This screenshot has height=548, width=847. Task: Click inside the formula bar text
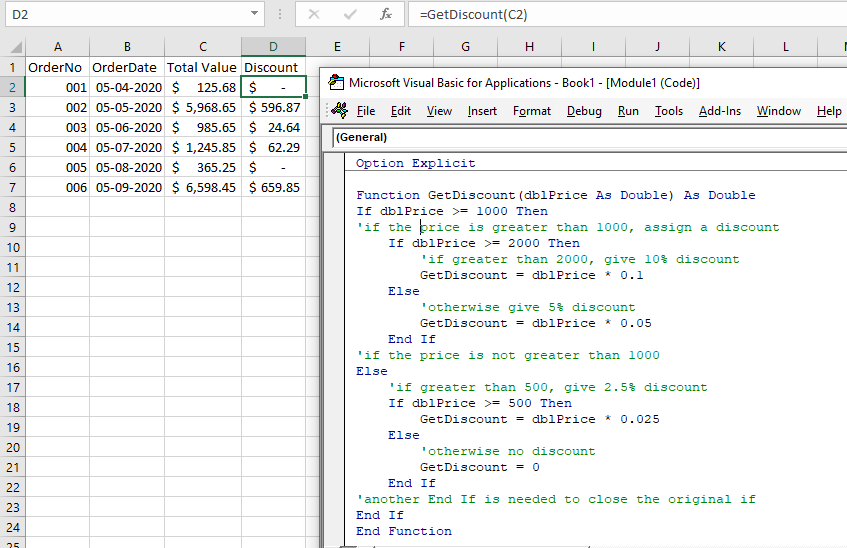point(600,15)
